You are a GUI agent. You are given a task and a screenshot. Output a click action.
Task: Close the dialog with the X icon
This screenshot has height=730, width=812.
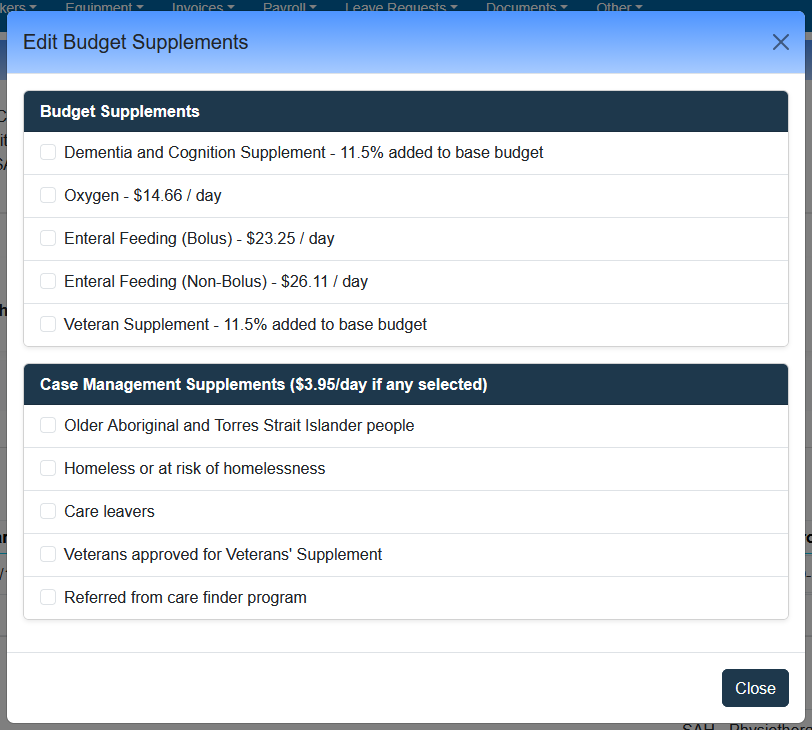(x=780, y=42)
